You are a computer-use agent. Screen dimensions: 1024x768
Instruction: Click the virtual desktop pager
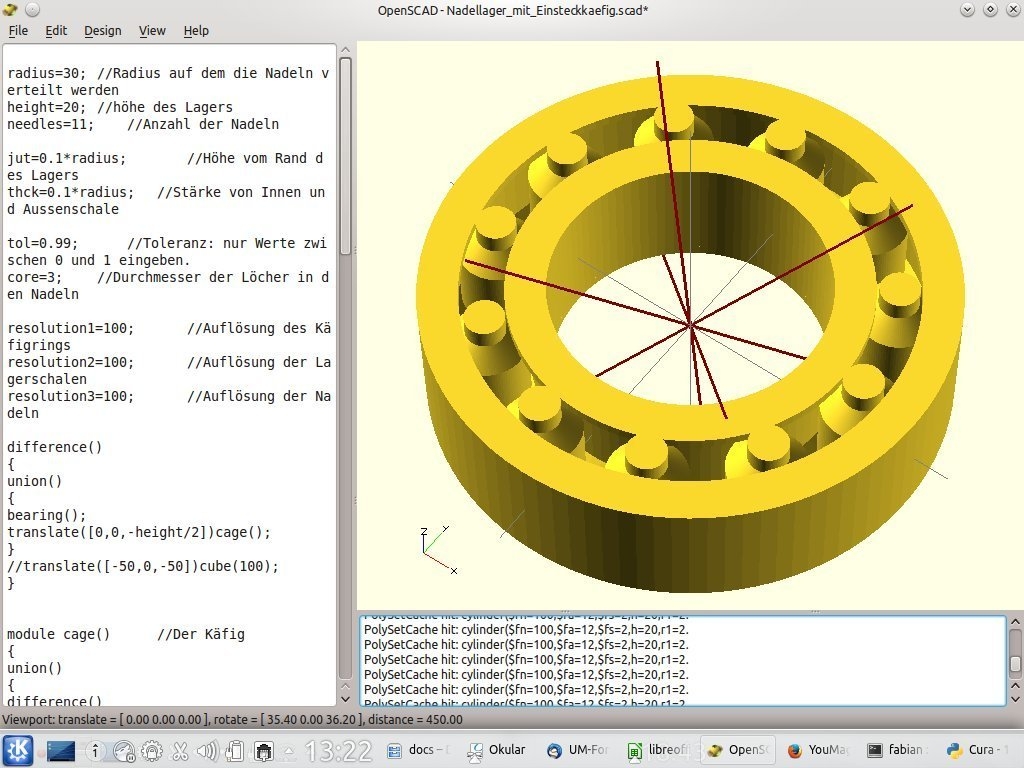coord(61,750)
